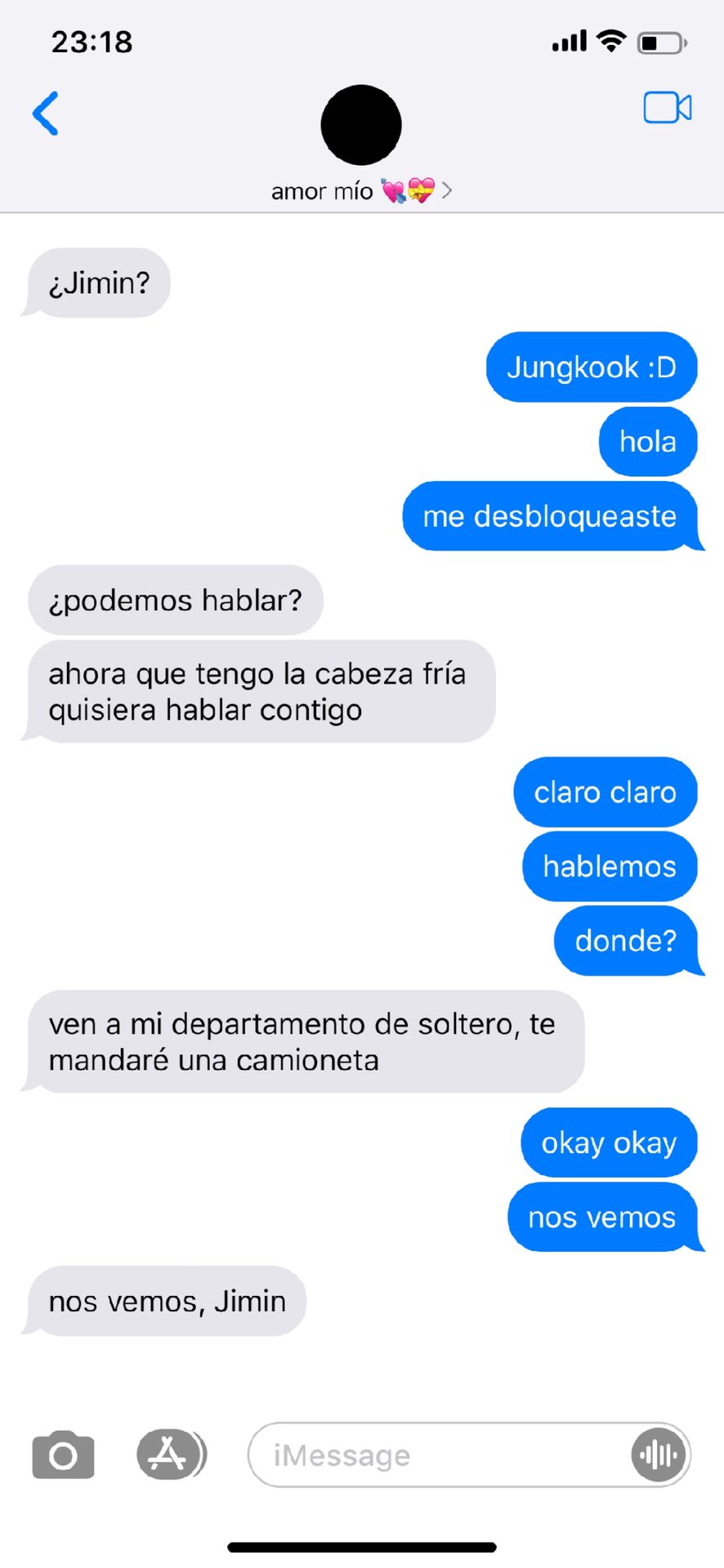This screenshot has height=1568, width=724.
Task: Tap the Wi-Fi status icon
Action: [x=610, y=40]
